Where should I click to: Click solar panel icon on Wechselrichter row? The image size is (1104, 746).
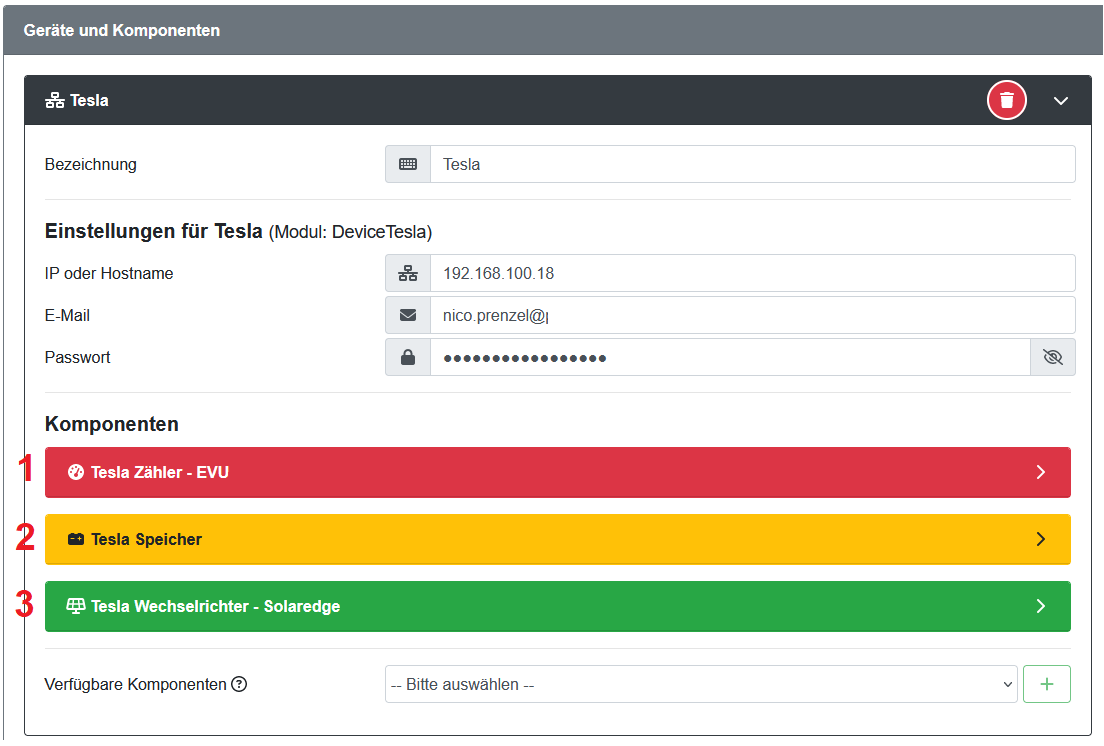[x=75, y=606]
